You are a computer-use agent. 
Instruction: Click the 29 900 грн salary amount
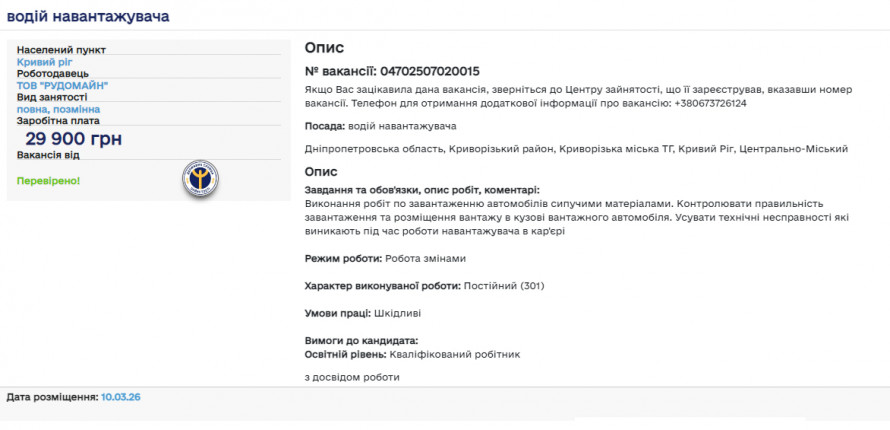tap(73, 139)
